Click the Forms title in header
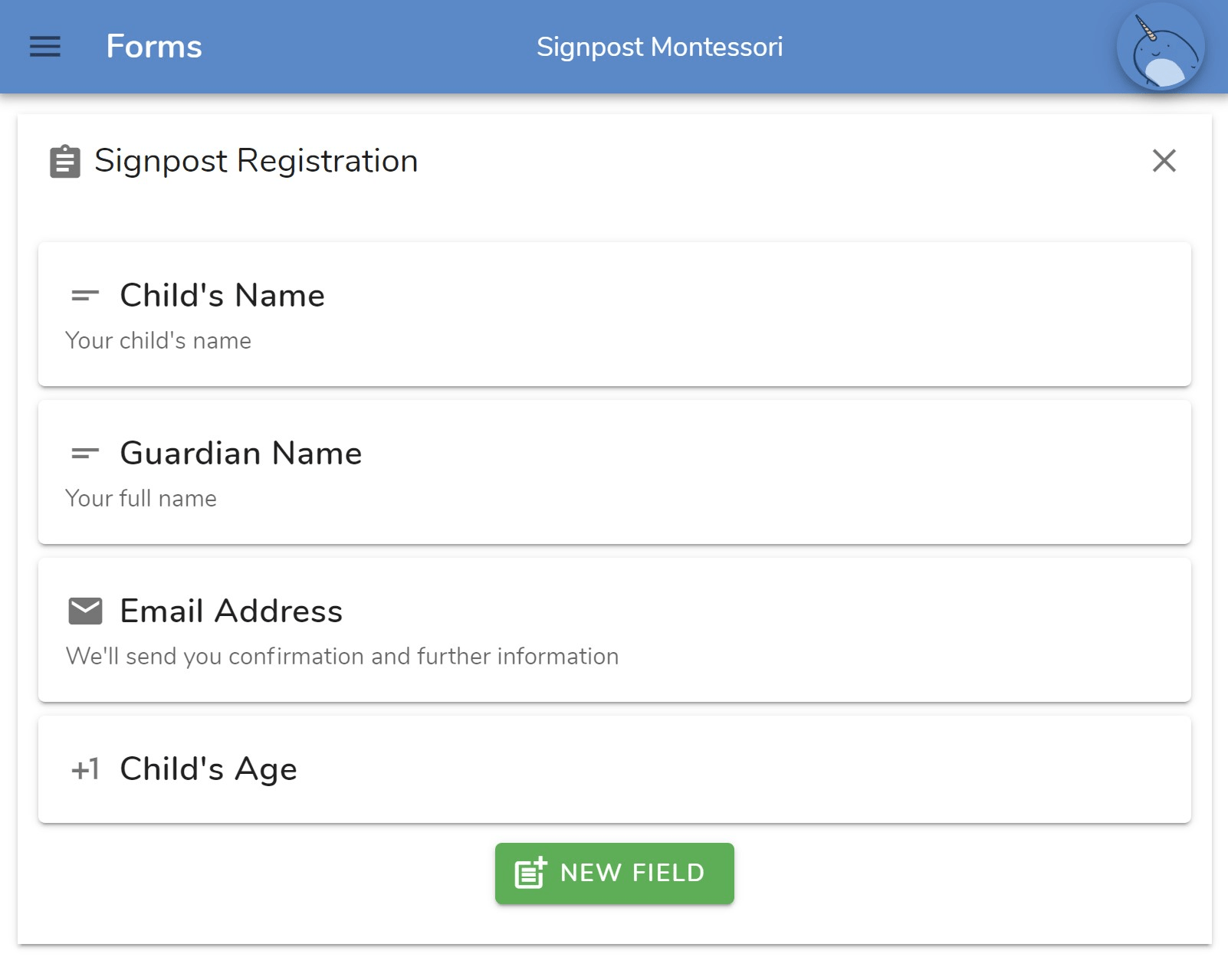The width and height of the screenshot is (1228, 980). point(154,47)
